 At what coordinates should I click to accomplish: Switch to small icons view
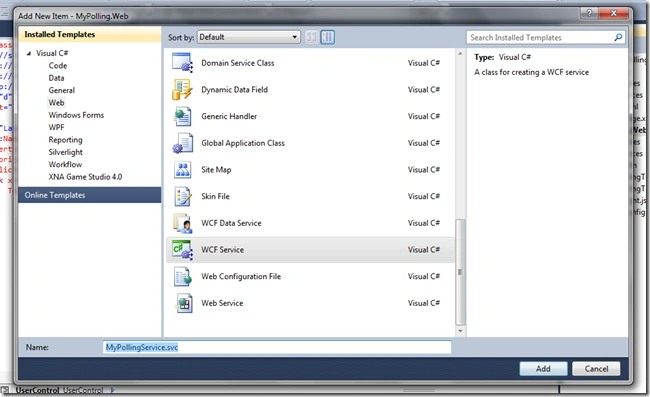point(312,37)
